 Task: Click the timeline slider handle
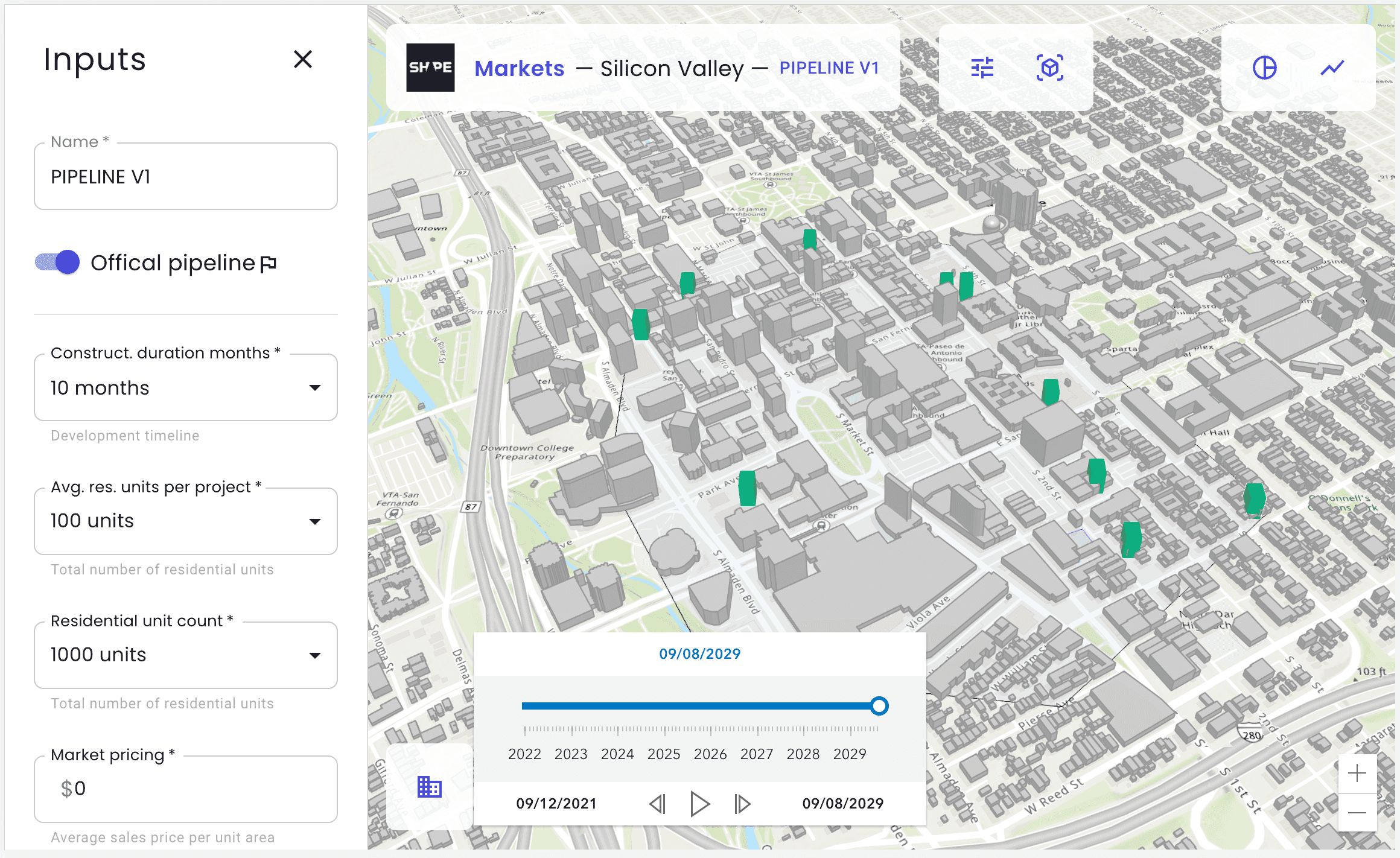[x=879, y=705]
